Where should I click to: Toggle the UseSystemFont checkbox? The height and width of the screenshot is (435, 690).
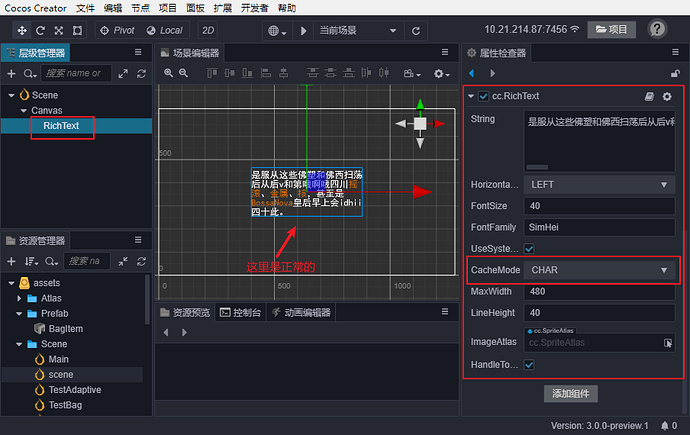[x=529, y=249]
